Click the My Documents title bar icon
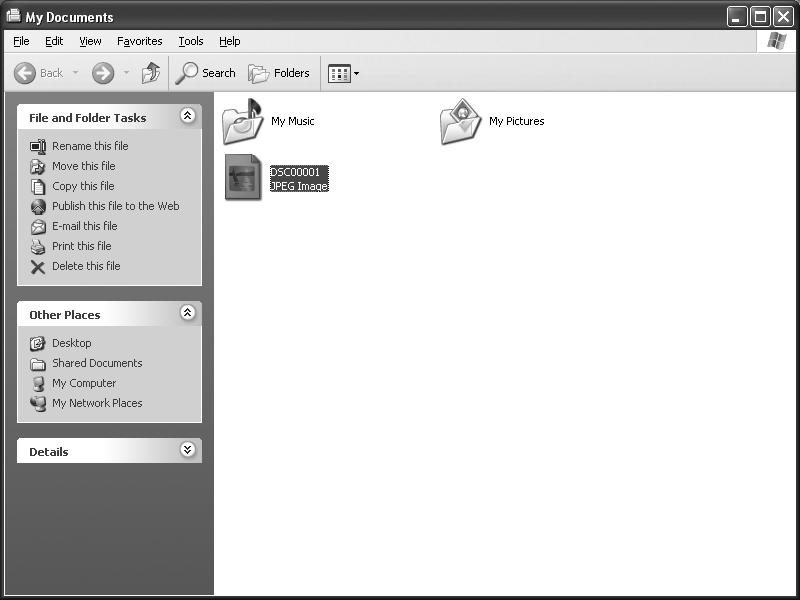The width and height of the screenshot is (800, 600). click(14, 16)
